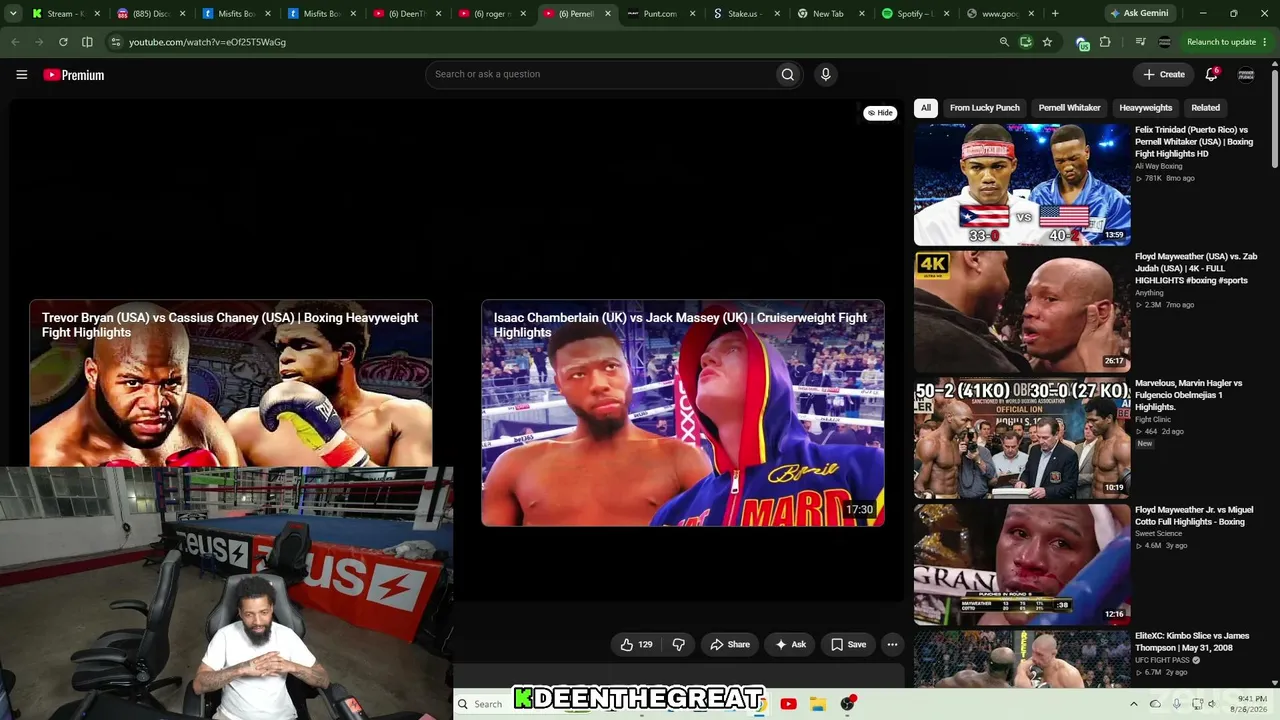The height and width of the screenshot is (720, 1280).
Task: Open Trevor Bryan vs Cassius Chaney suggestion
Action: point(231,383)
